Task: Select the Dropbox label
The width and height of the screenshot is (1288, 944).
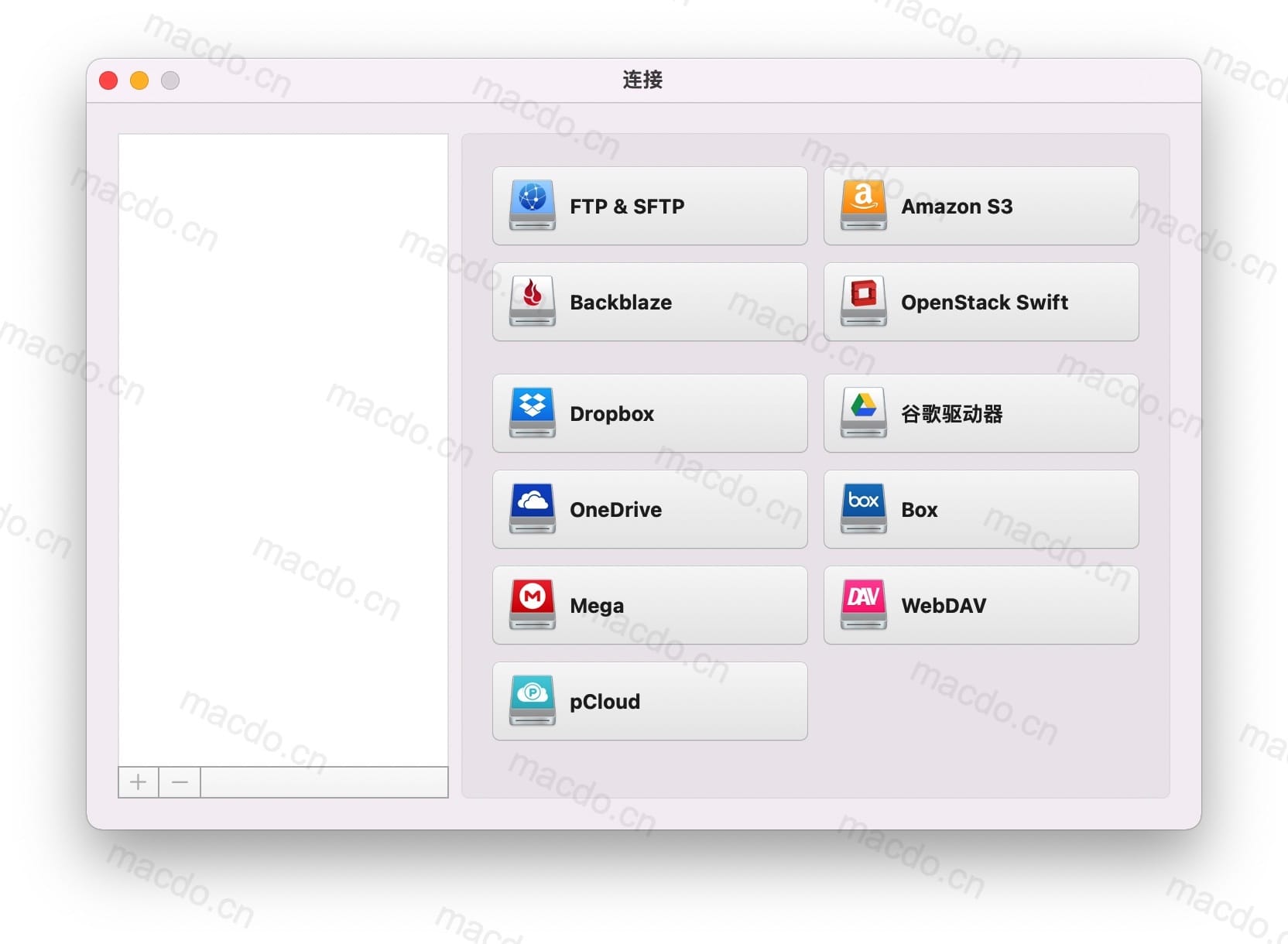Action: pyautogui.click(x=611, y=414)
